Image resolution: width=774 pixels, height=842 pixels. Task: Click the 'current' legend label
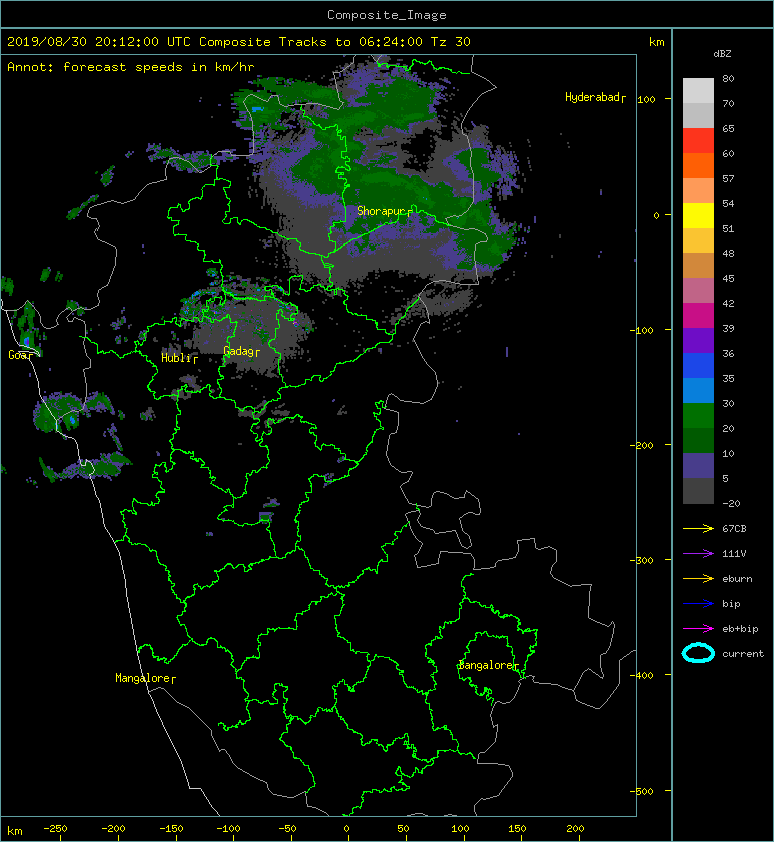click(x=743, y=654)
